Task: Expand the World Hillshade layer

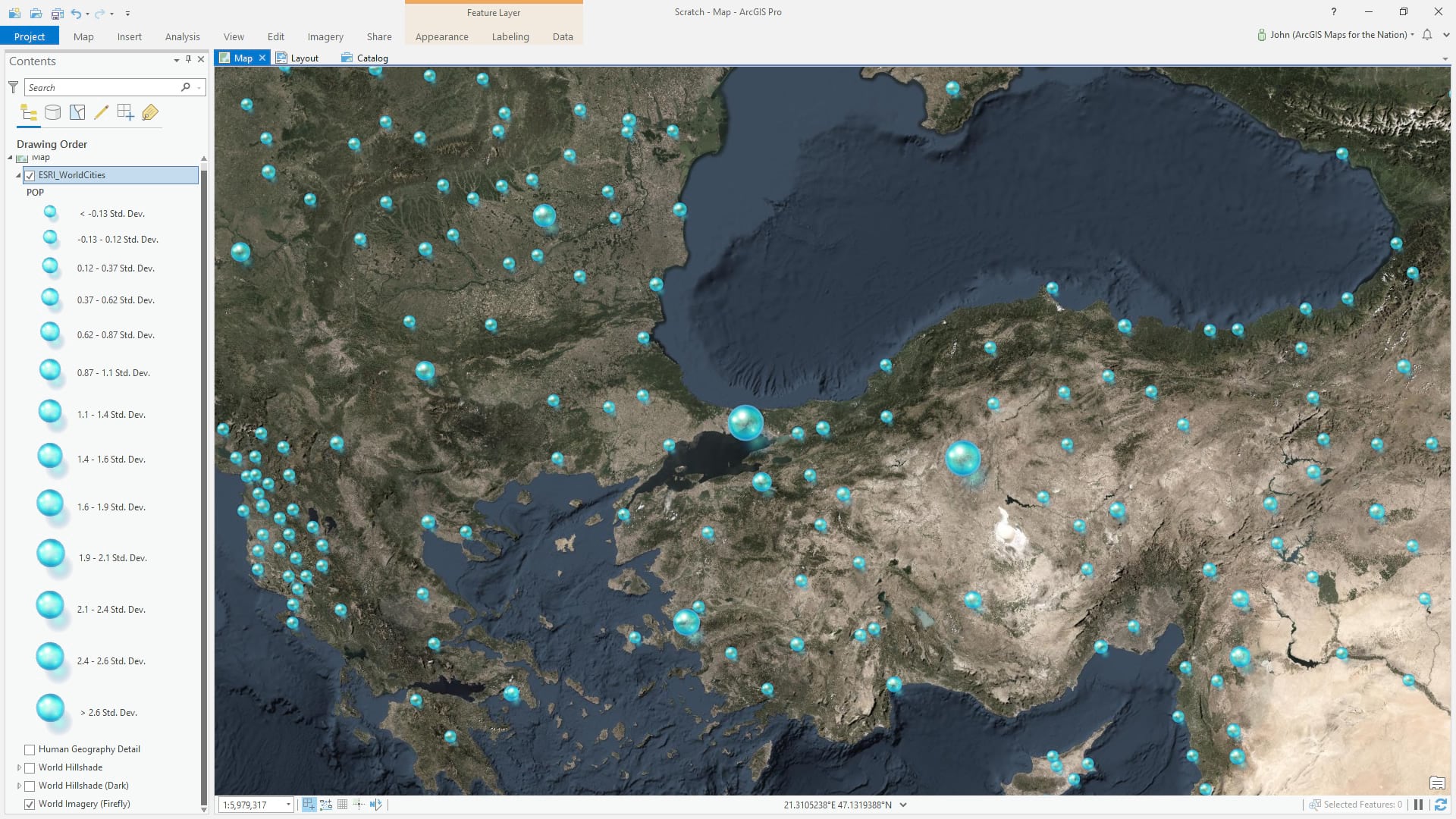Action: (19, 767)
